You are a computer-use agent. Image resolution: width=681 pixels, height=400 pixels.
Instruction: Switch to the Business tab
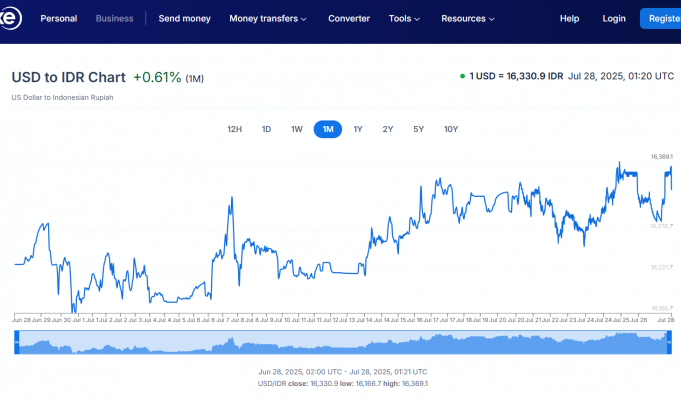114,18
